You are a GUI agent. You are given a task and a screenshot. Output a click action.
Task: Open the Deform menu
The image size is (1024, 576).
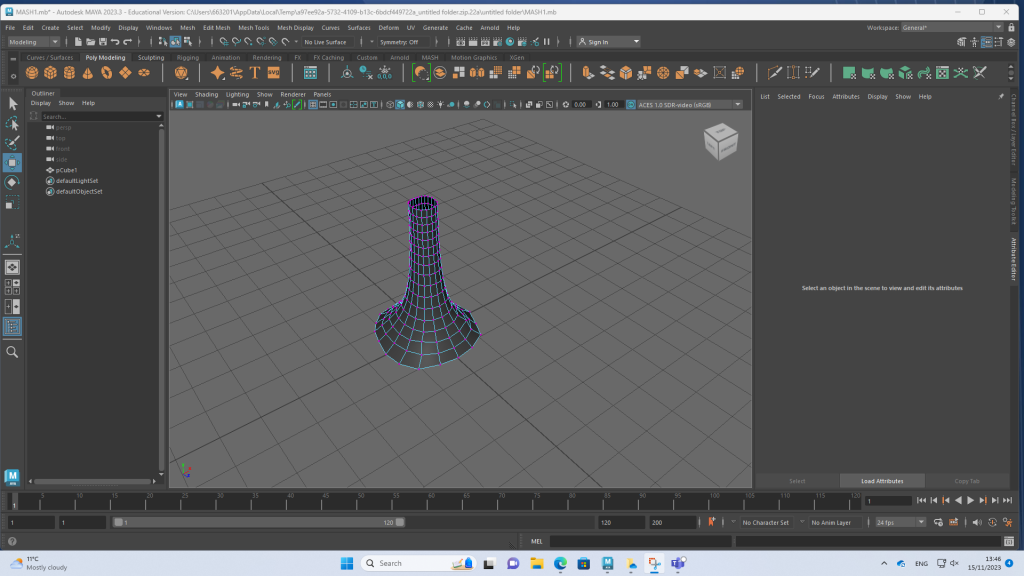click(389, 27)
